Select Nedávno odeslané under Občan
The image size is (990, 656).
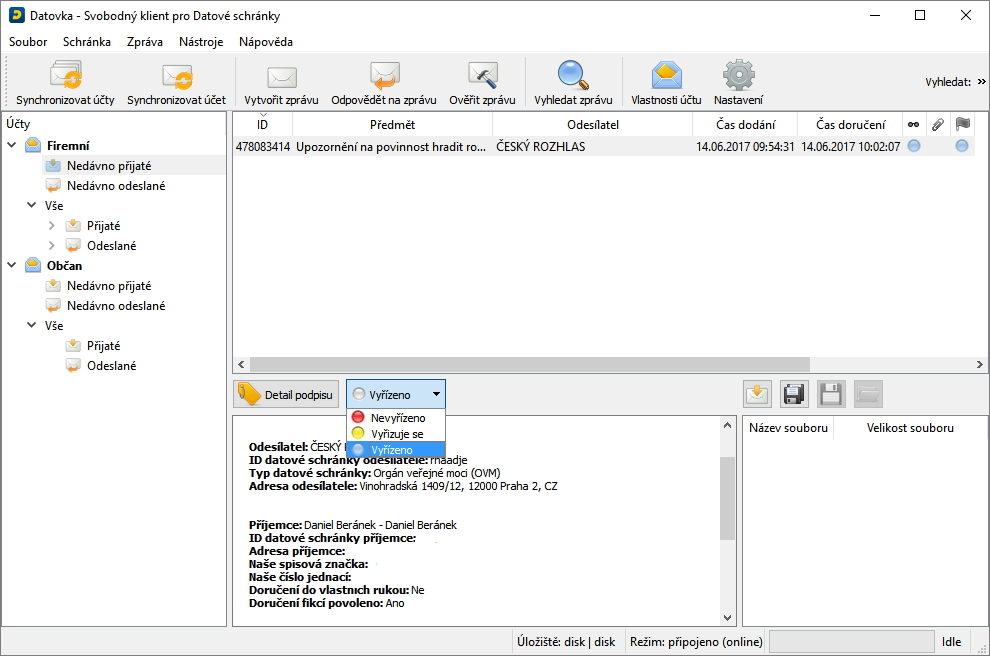(x=116, y=306)
